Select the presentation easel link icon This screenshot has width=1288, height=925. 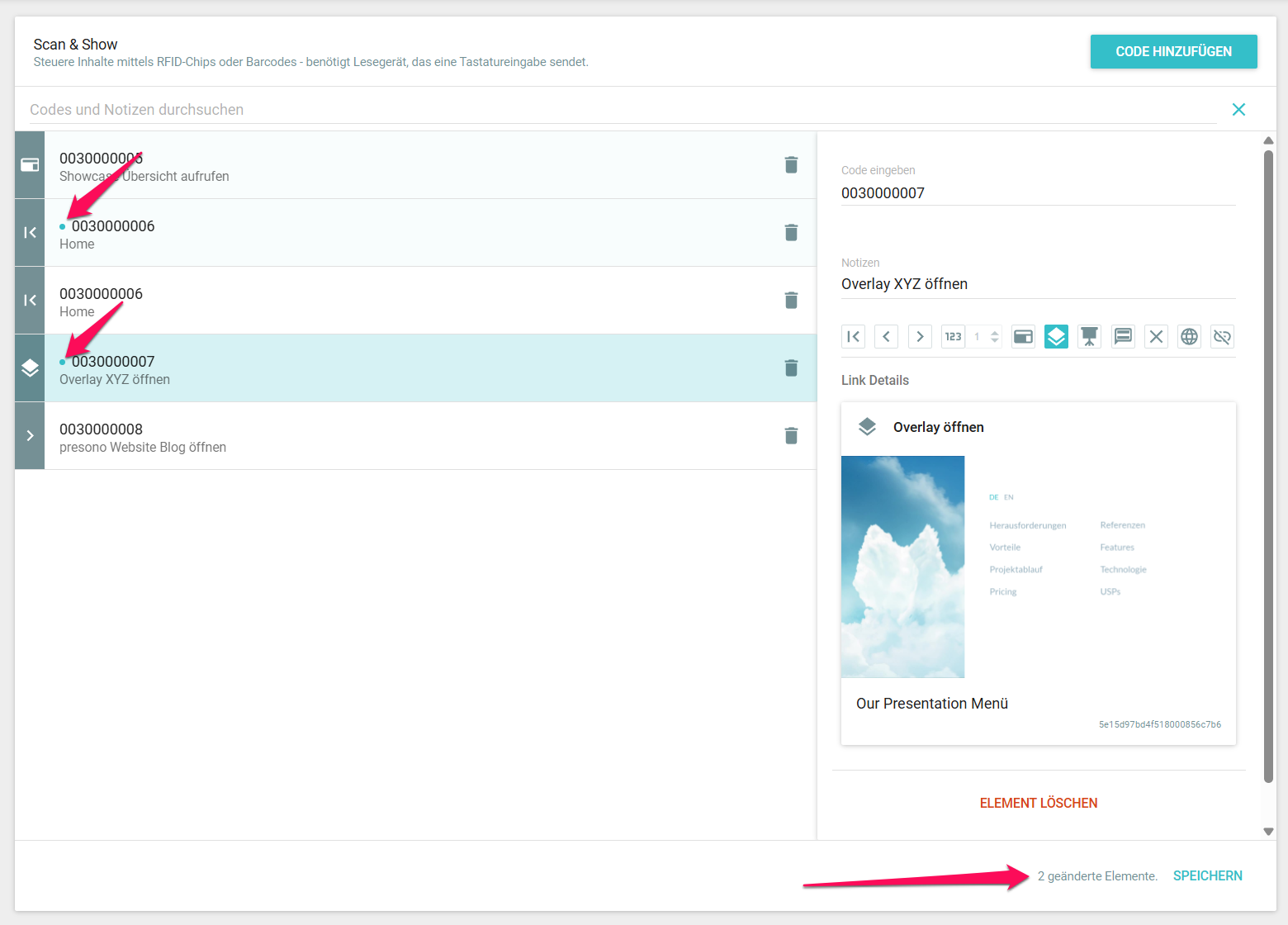pyautogui.click(x=1090, y=337)
